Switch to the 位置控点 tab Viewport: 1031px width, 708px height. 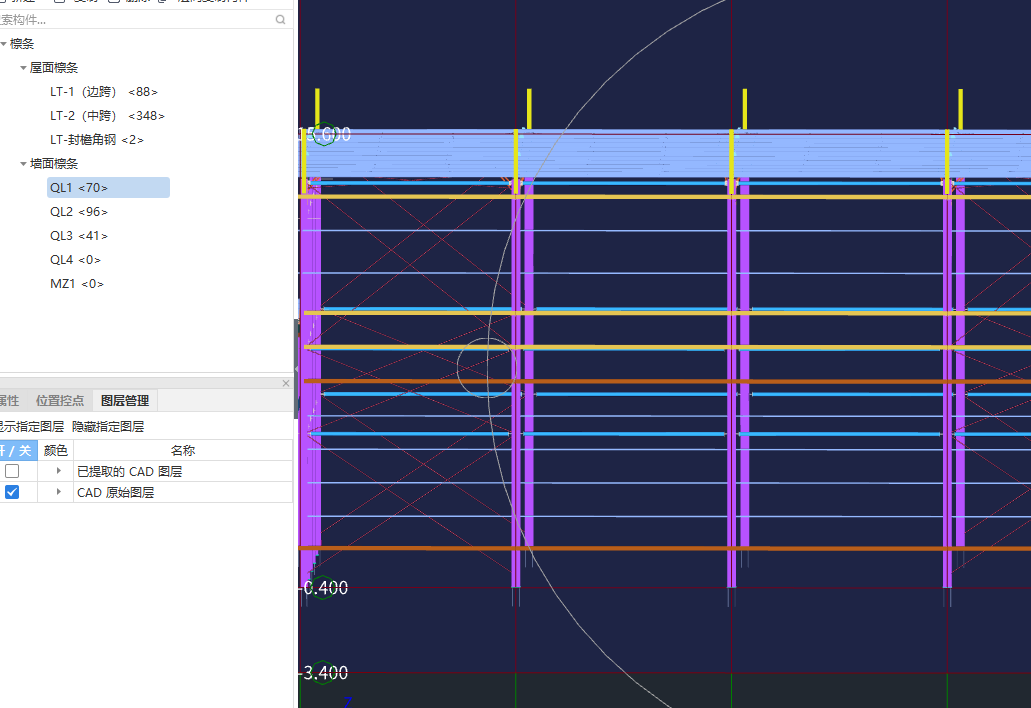[60, 400]
